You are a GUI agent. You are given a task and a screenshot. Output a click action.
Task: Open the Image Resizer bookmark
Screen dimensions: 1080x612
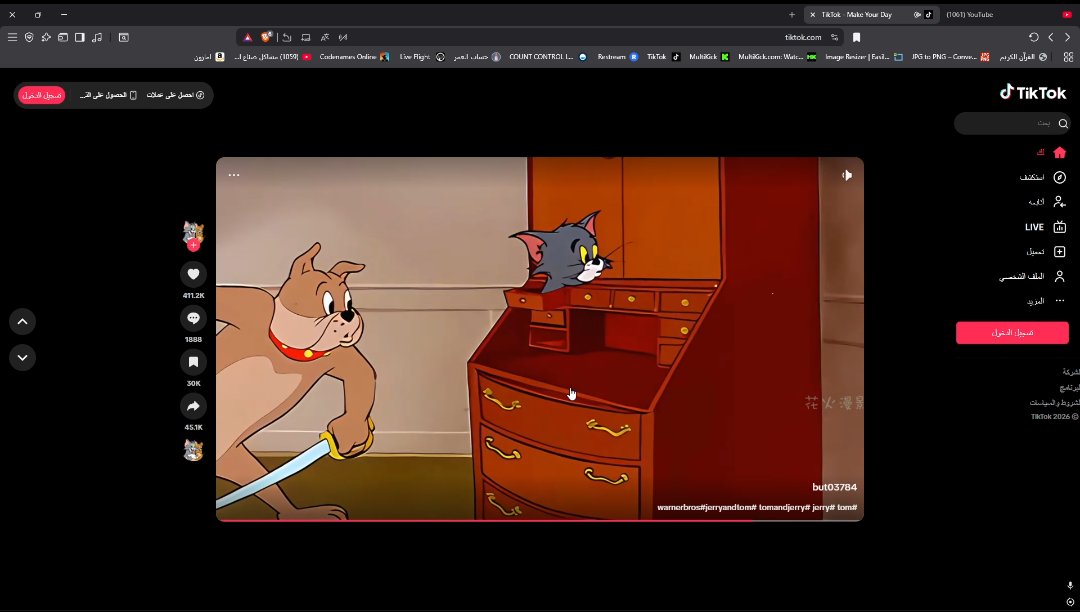(x=864, y=57)
